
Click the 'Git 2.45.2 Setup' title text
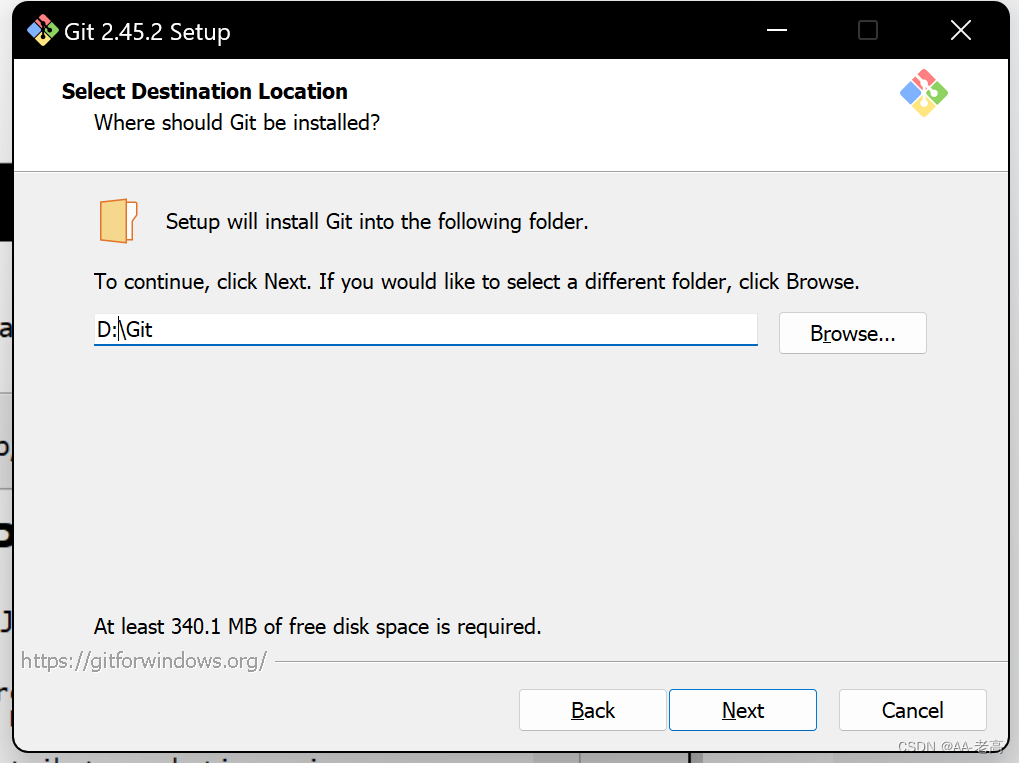coord(148,31)
